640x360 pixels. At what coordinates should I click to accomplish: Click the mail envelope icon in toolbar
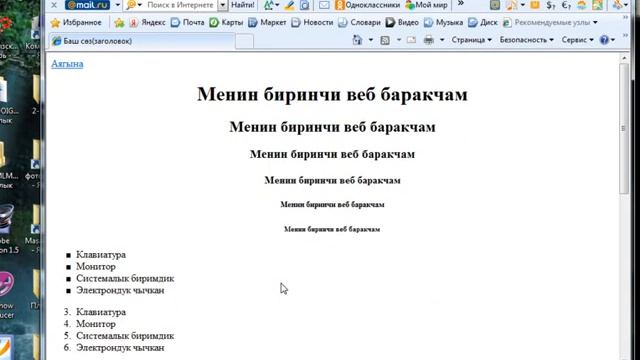(x=324, y=5)
